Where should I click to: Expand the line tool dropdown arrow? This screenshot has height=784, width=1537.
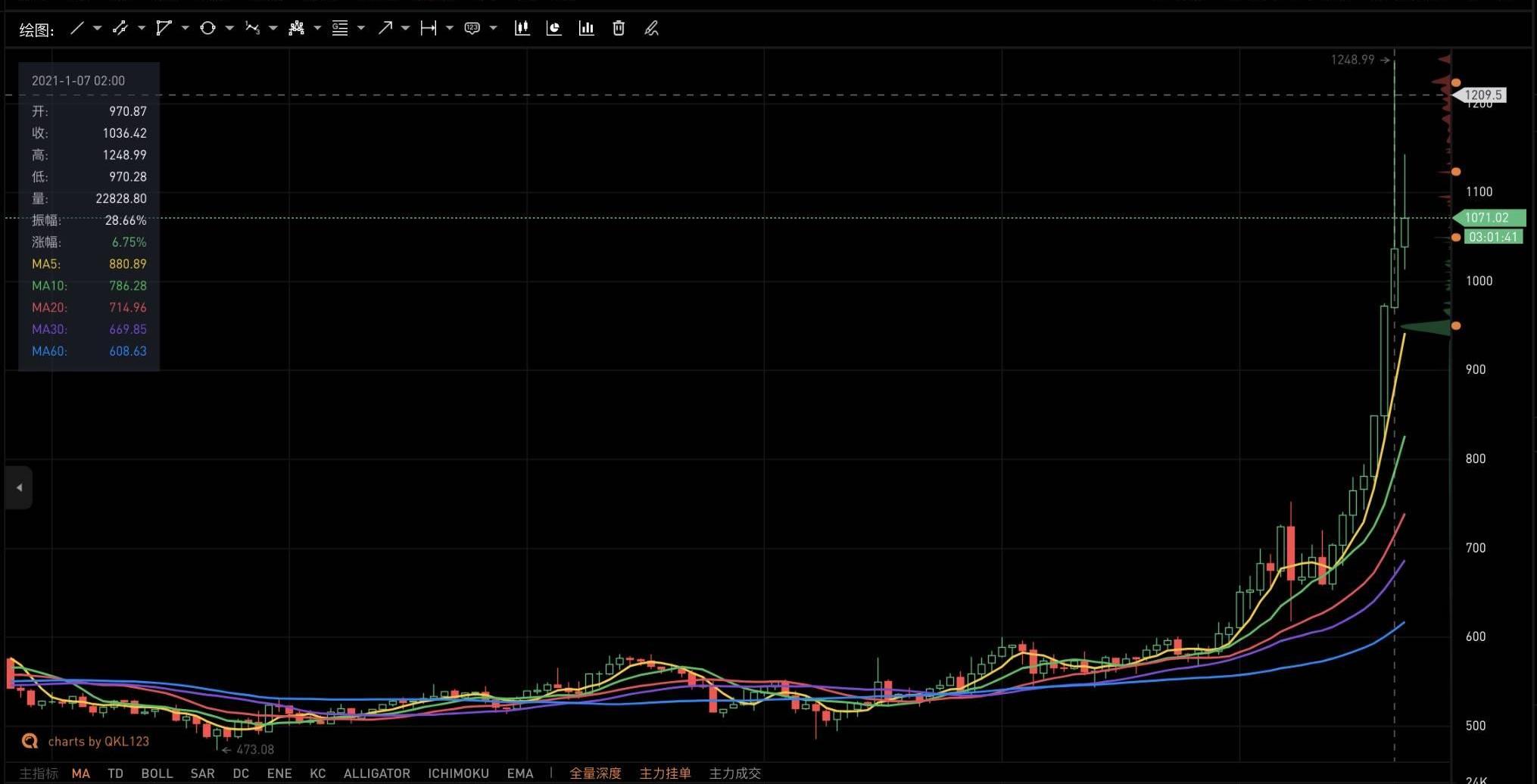(98, 29)
